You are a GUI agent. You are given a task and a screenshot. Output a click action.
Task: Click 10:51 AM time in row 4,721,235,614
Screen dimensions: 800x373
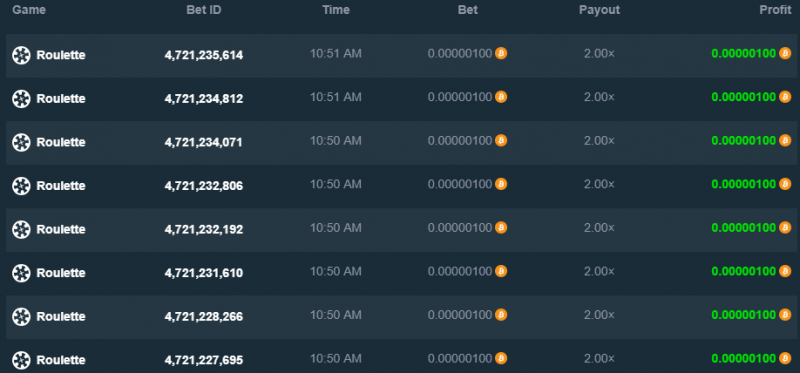coord(336,53)
